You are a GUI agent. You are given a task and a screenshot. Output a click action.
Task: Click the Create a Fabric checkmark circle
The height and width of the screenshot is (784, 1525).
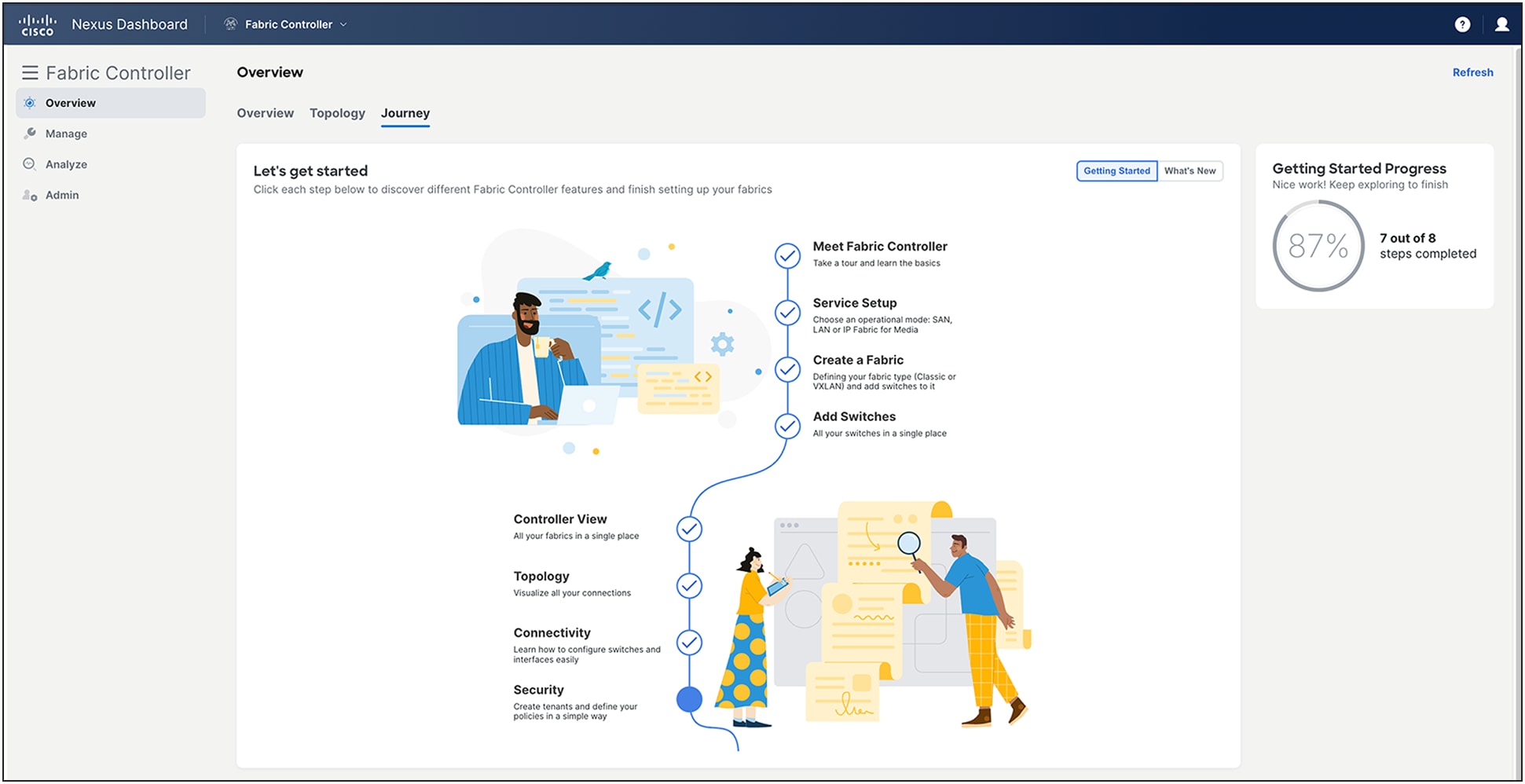click(x=787, y=369)
